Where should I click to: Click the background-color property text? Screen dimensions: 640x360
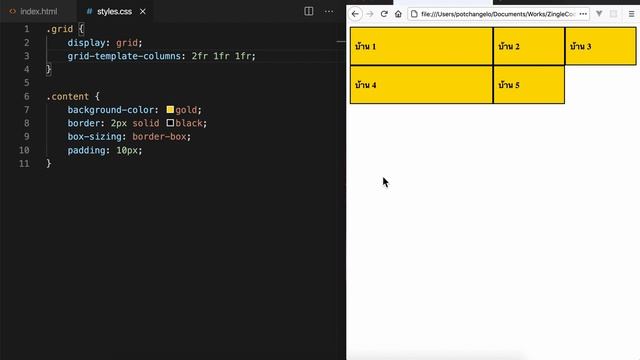(111, 110)
